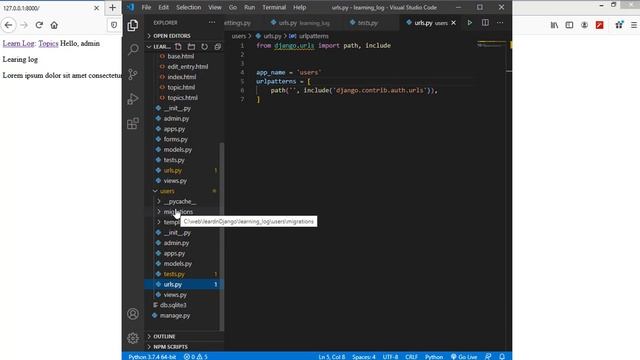Open new tab in Firefox window
Screen dimensions: 640x360
coord(112,7)
